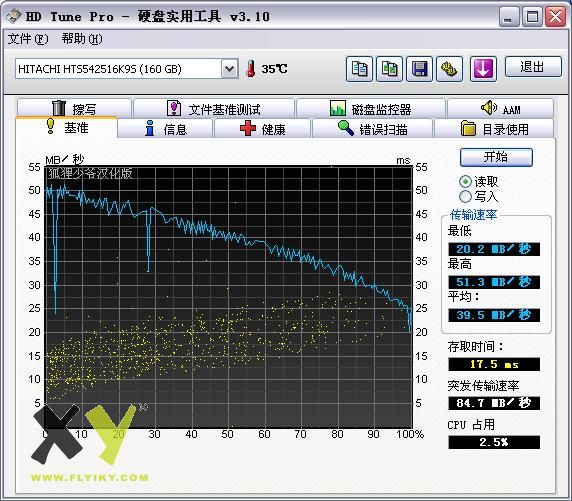Open the 文件(F) menu

click(28, 39)
